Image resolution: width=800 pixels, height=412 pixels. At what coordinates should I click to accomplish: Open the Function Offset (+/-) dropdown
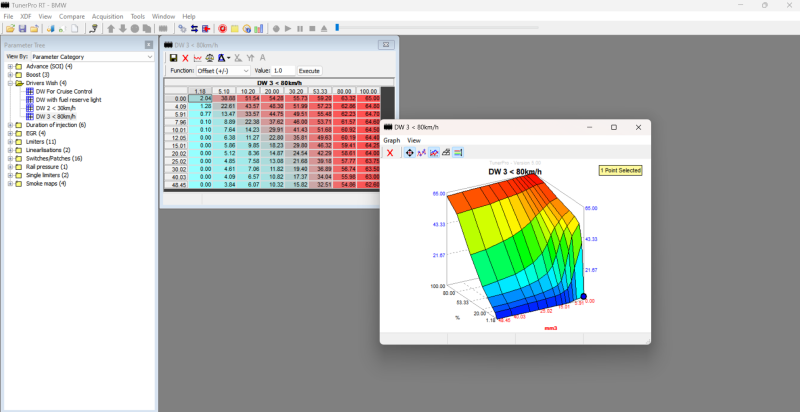(222, 71)
